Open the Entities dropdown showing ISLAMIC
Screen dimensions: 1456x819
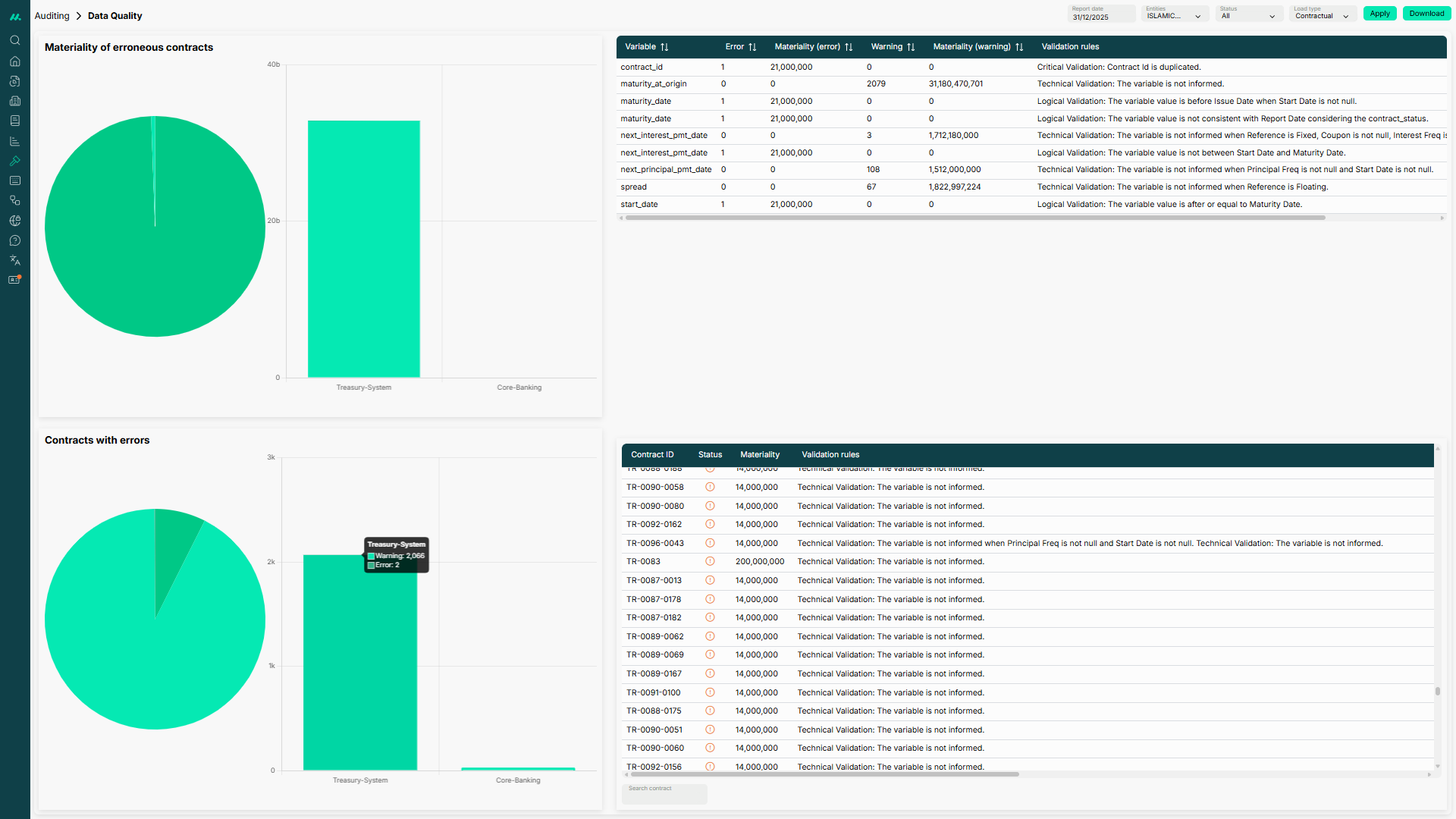(x=1175, y=14)
